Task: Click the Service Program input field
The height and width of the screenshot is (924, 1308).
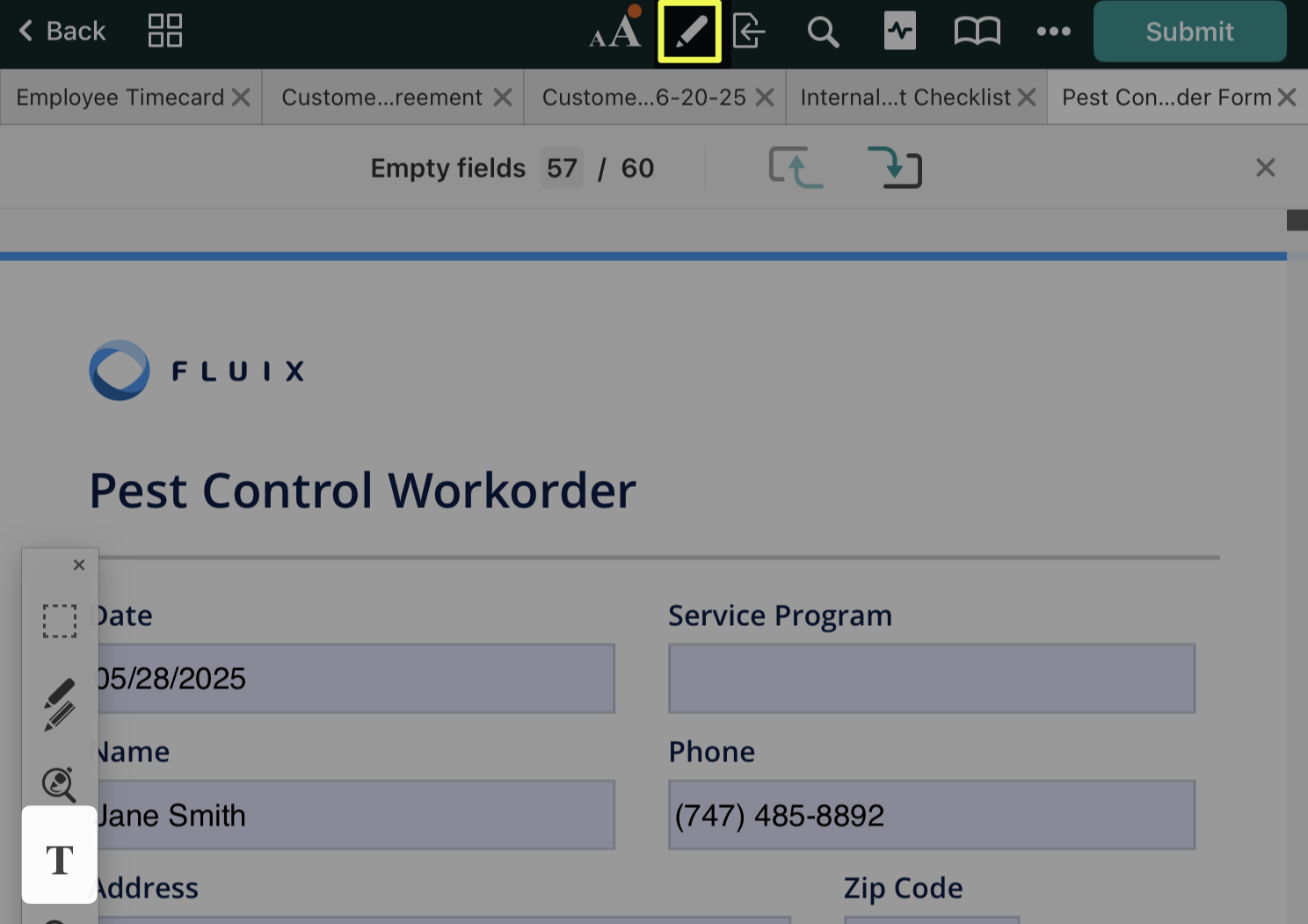Action: pos(931,679)
